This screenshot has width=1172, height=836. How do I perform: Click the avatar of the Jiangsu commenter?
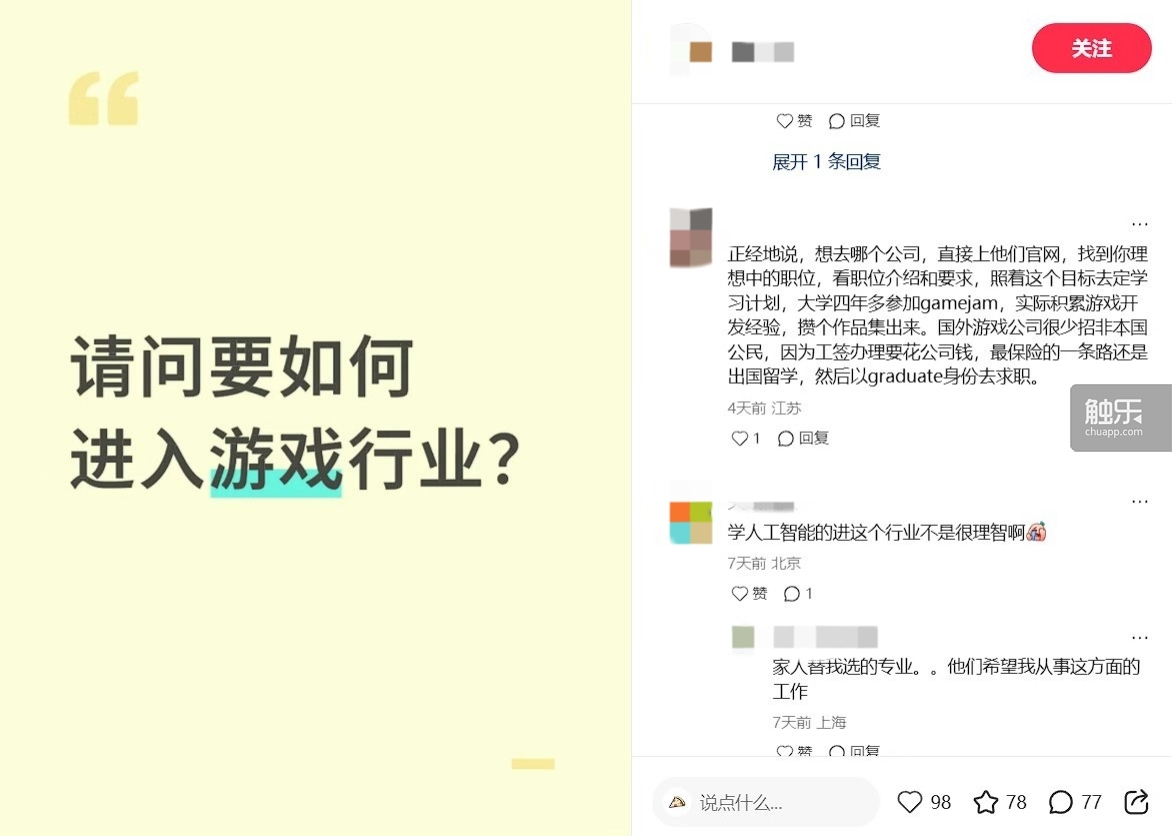691,237
